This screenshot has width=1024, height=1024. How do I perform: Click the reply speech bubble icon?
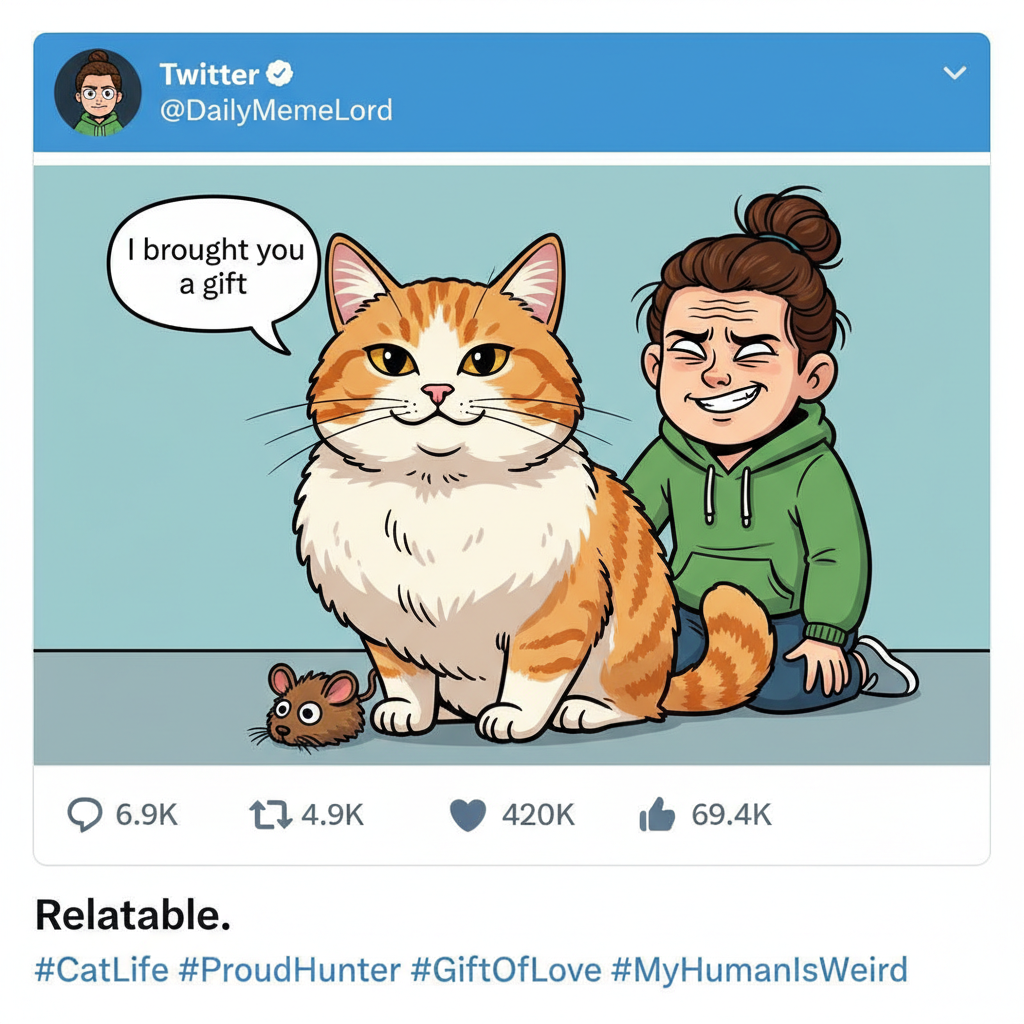[85, 815]
